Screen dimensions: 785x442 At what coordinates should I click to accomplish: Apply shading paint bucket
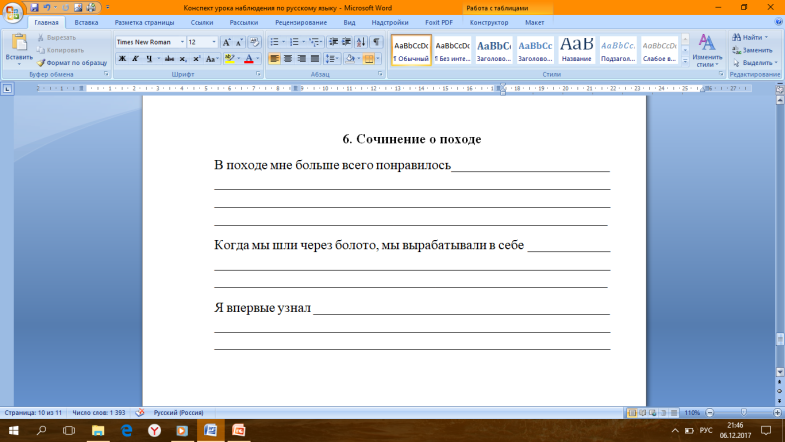[x=350, y=59]
